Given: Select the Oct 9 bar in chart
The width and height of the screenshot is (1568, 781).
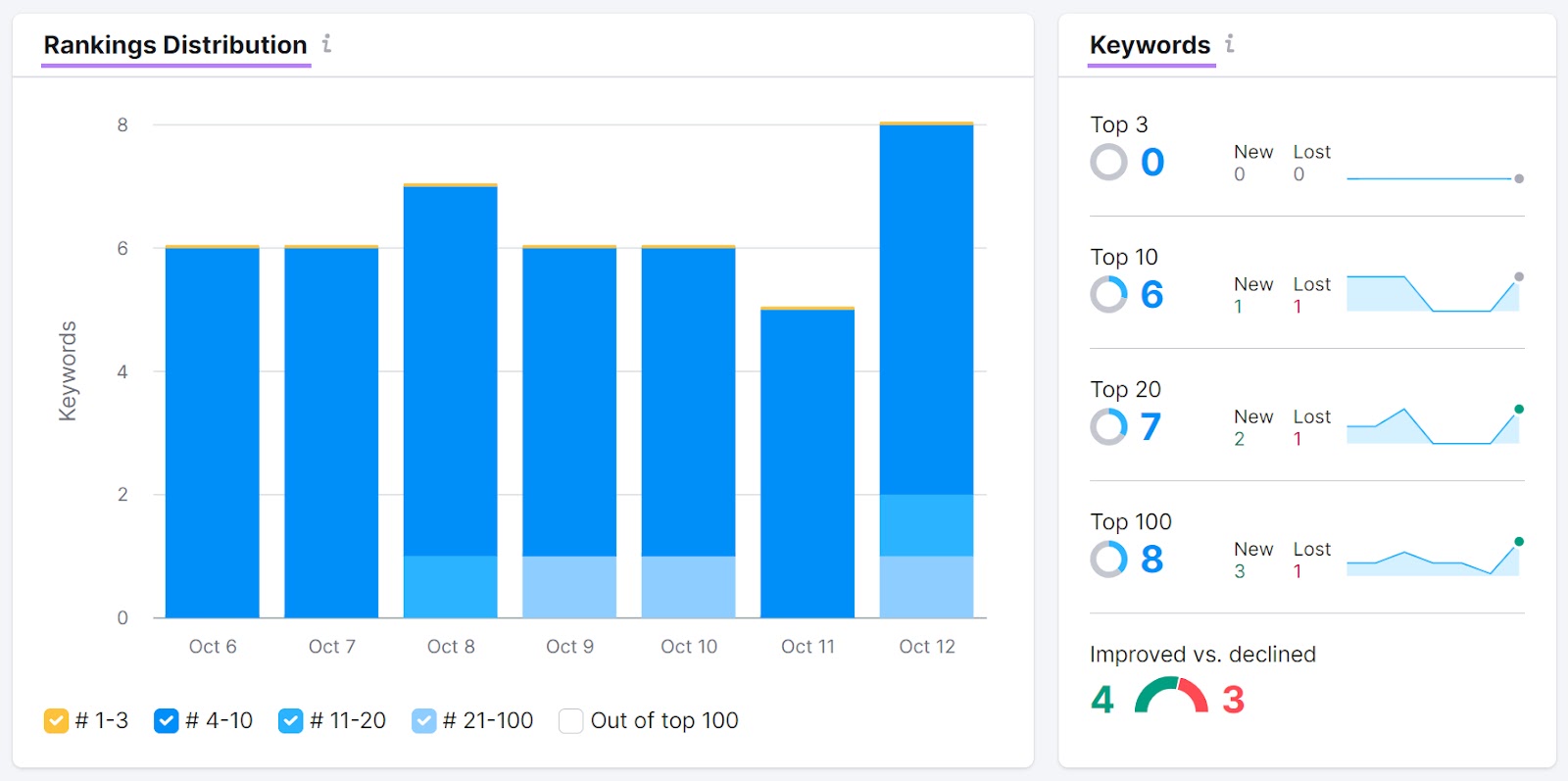Looking at the screenshot, I should tap(569, 431).
